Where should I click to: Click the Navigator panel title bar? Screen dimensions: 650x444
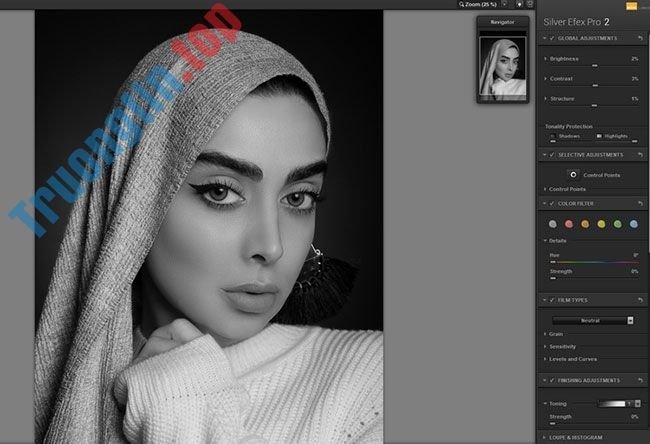tap(502, 22)
